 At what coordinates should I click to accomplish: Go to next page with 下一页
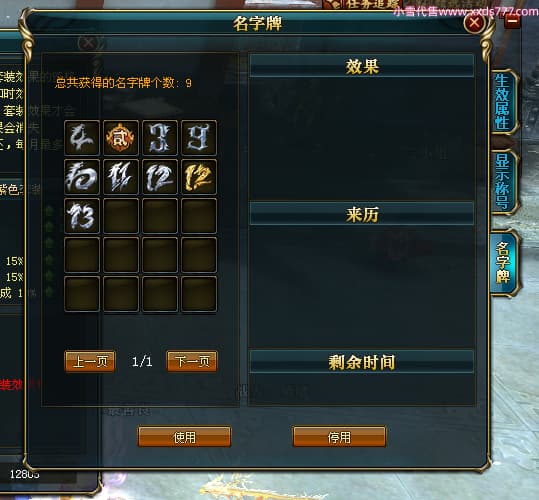coord(192,362)
